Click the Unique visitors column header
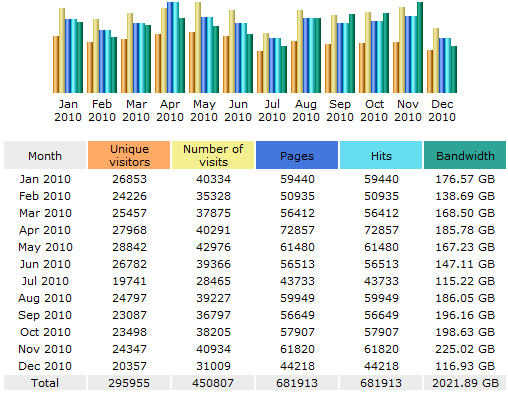This screenshot has width=508, height=393. pos(129,155)
